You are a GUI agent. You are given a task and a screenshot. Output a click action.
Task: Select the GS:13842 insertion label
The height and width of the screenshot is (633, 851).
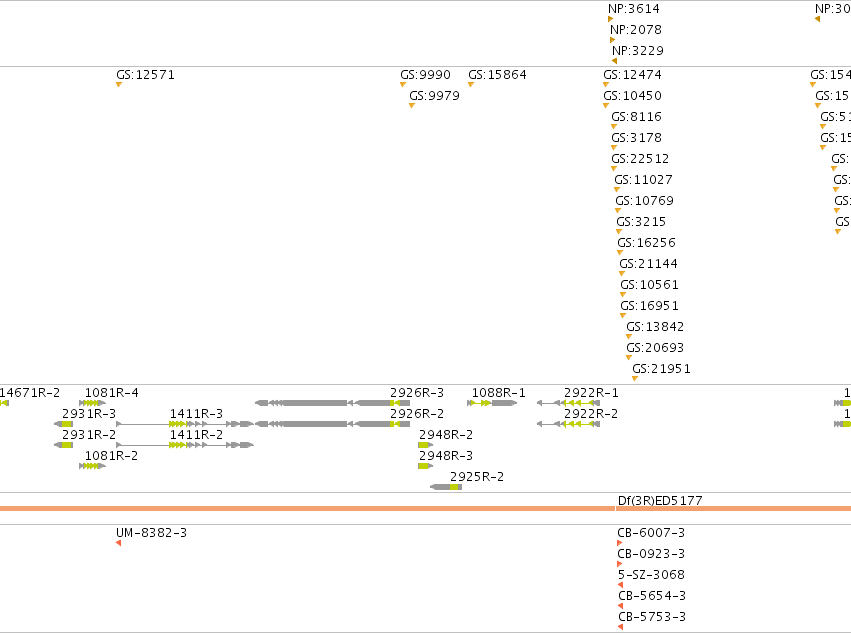click(x=655, y=327)
